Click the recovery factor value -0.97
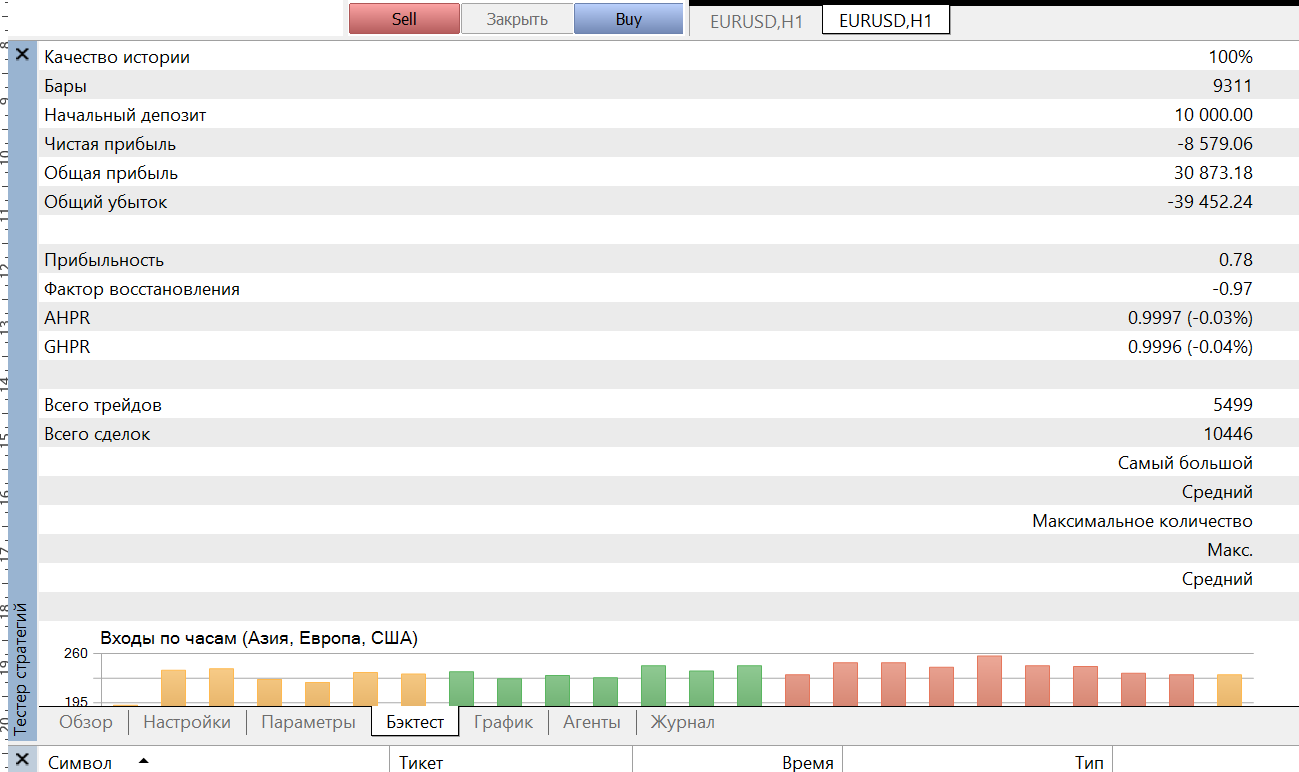 point(1233,289)
